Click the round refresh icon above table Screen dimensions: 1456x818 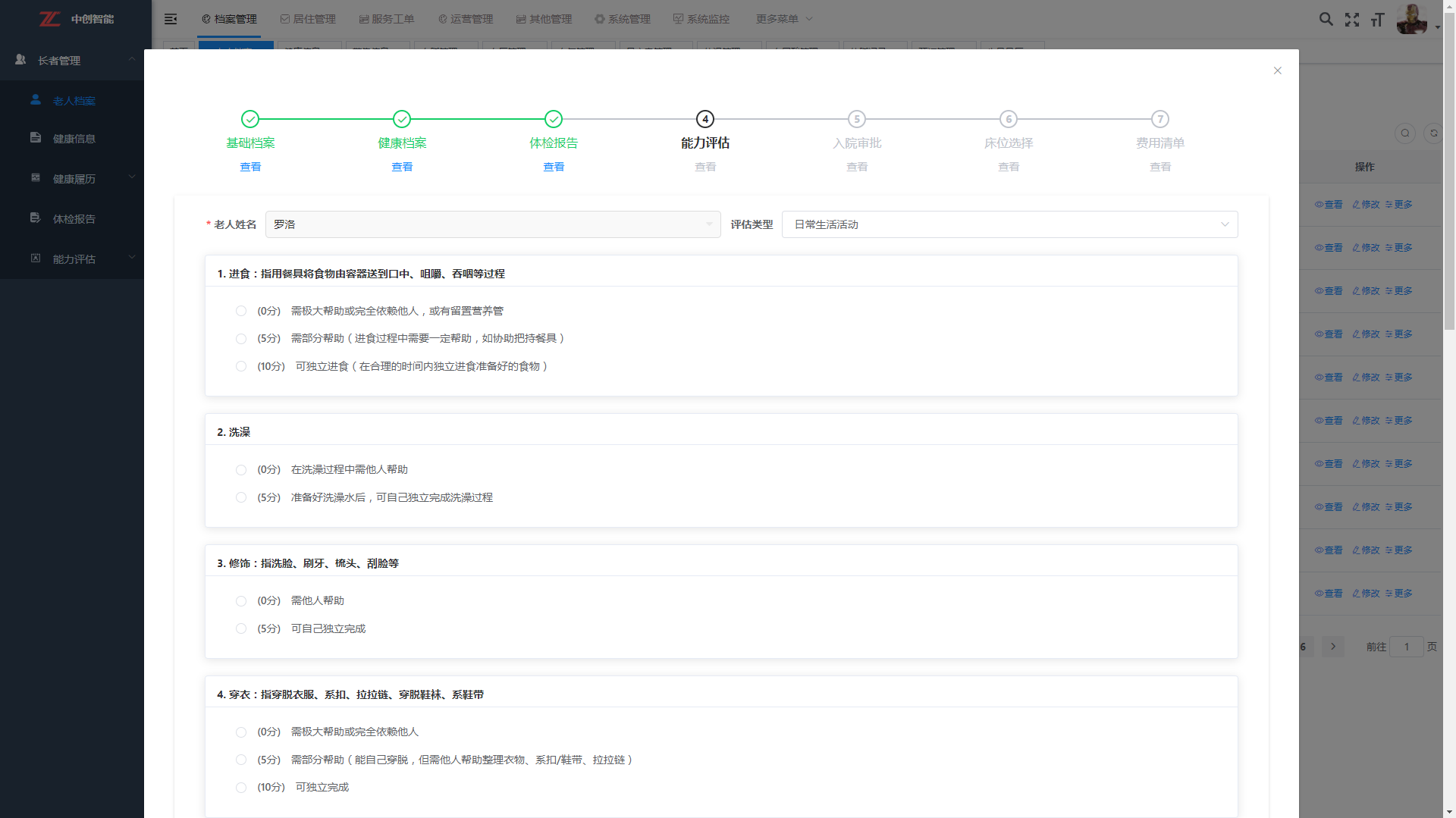1433,133
